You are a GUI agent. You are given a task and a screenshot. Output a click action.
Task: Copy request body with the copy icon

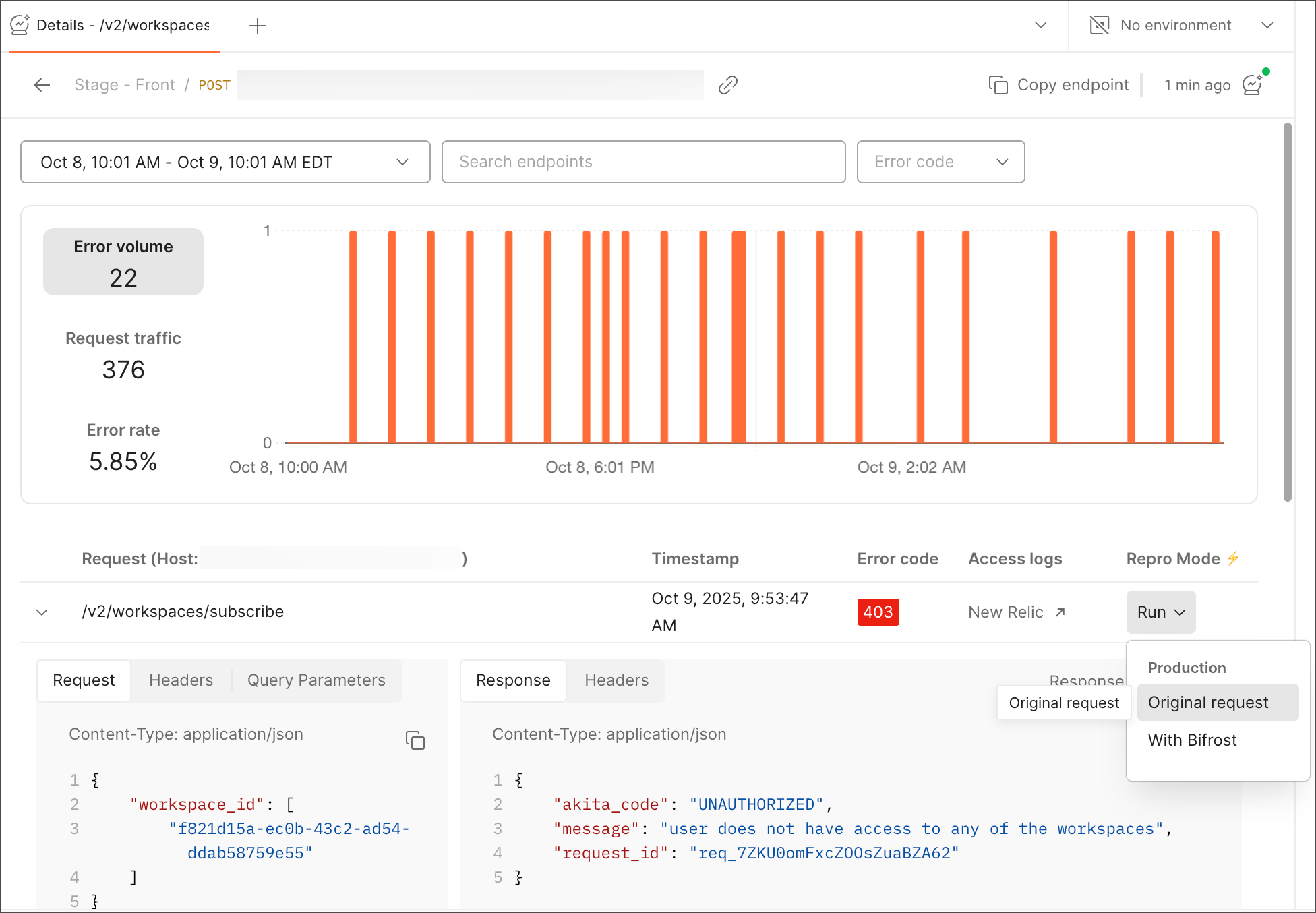pos(415,740)
